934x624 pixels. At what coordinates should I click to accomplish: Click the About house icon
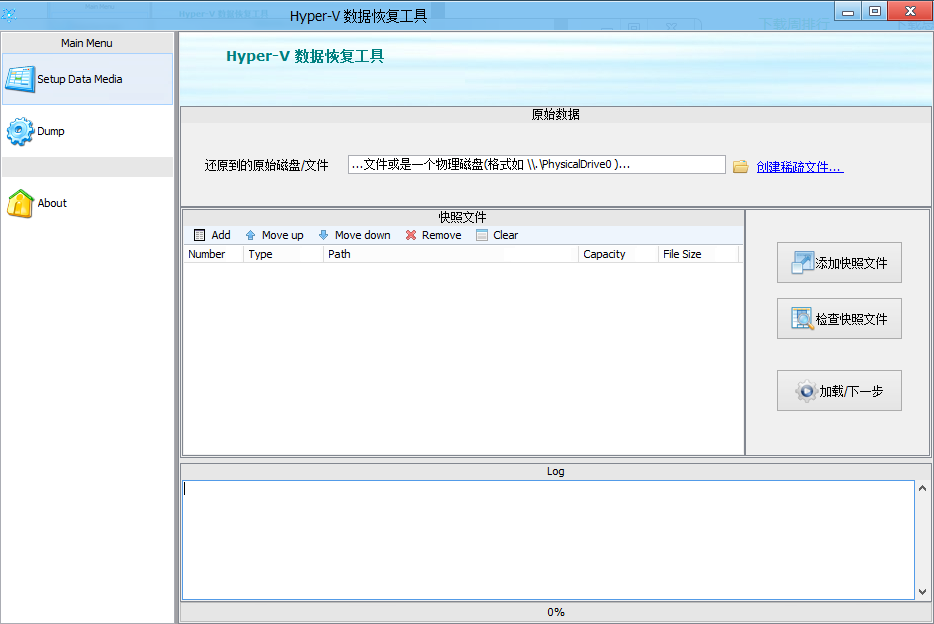click(20, 203)
